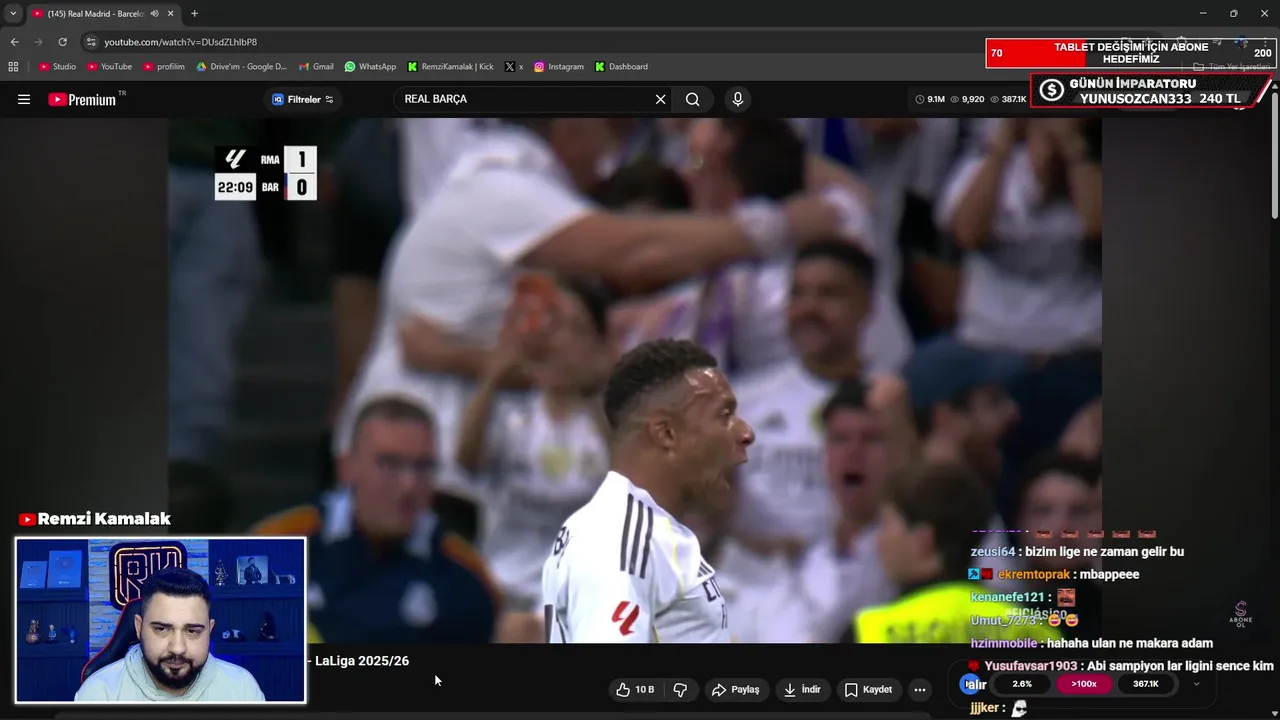
Task: Click chat username kenanefe121
Action: (1007, 597)
